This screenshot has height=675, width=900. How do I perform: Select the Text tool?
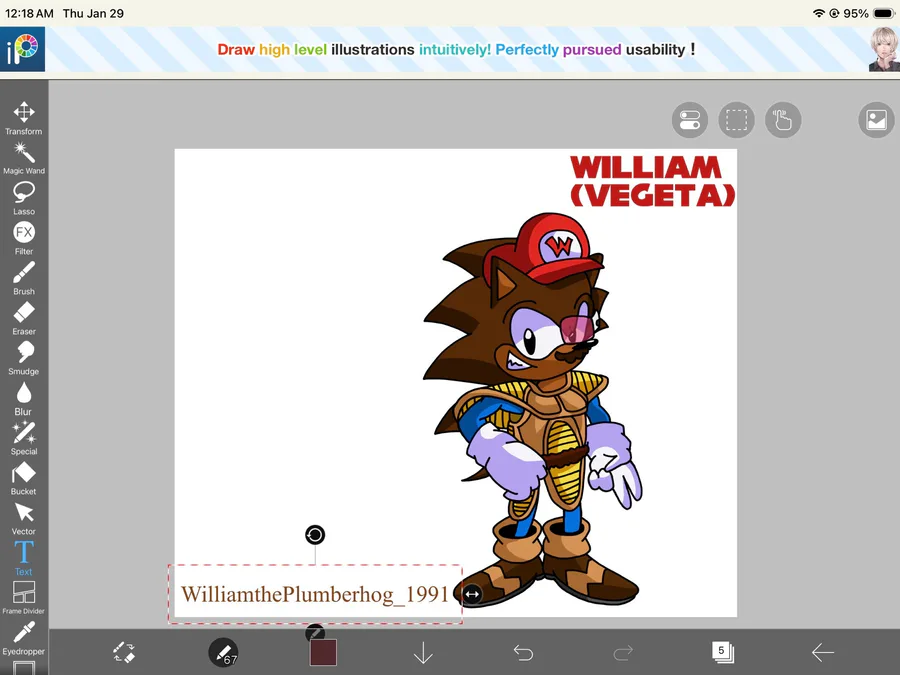pyautogui.click(x=24, y=558)
